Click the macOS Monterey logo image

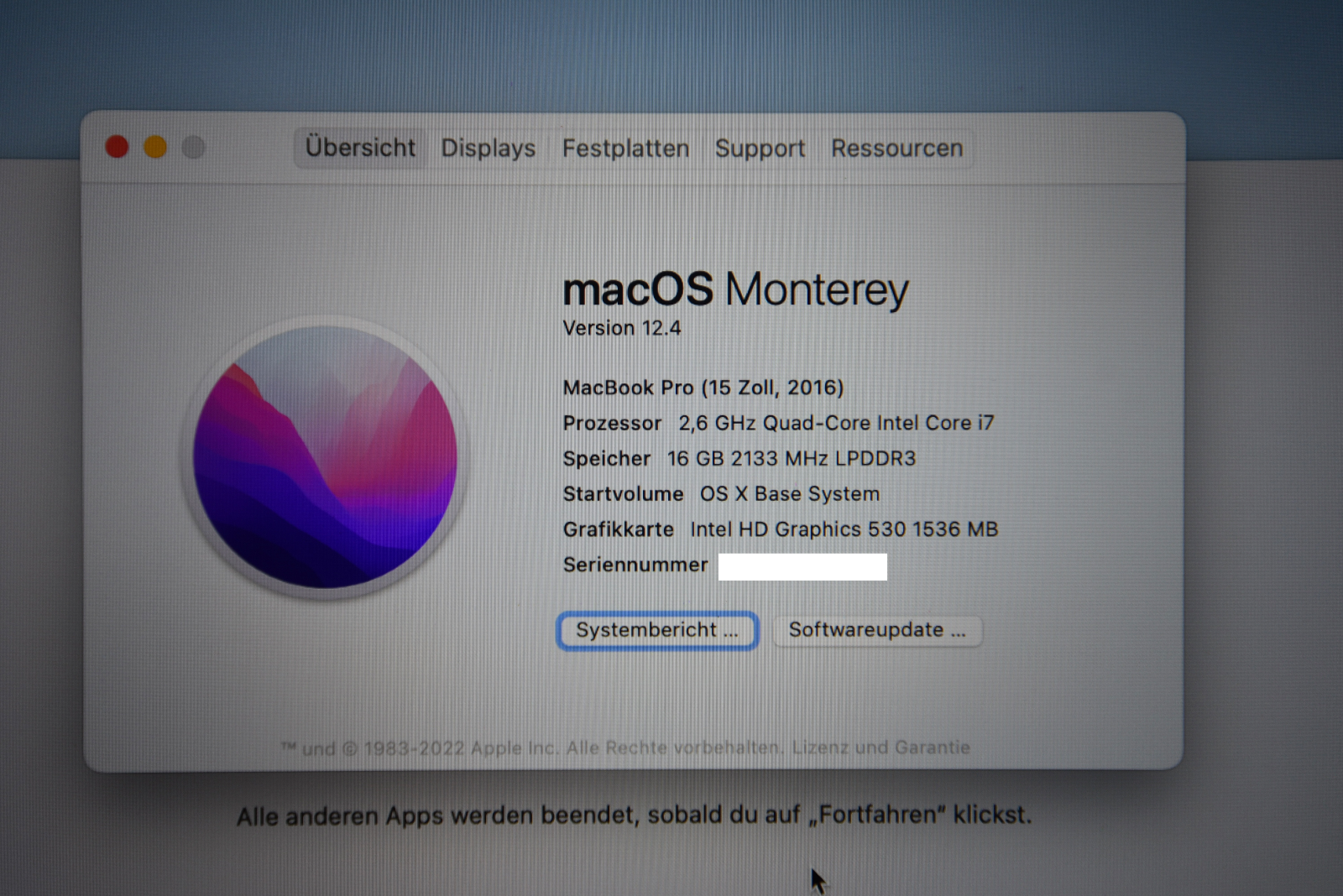(x=325, y=456)
